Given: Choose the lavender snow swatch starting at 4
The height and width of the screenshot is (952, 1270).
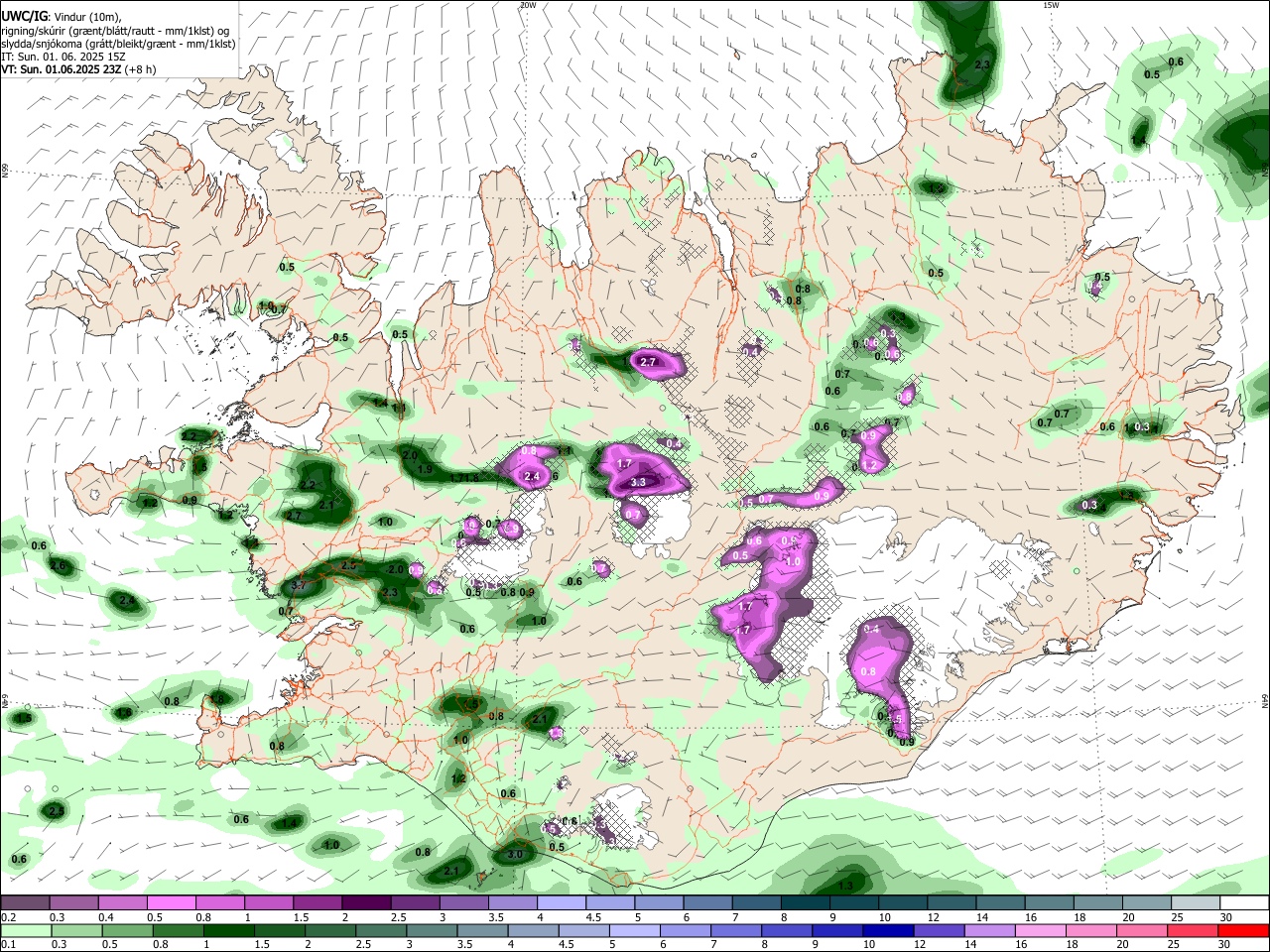Looking at the screenshot, I should point(561,902).
